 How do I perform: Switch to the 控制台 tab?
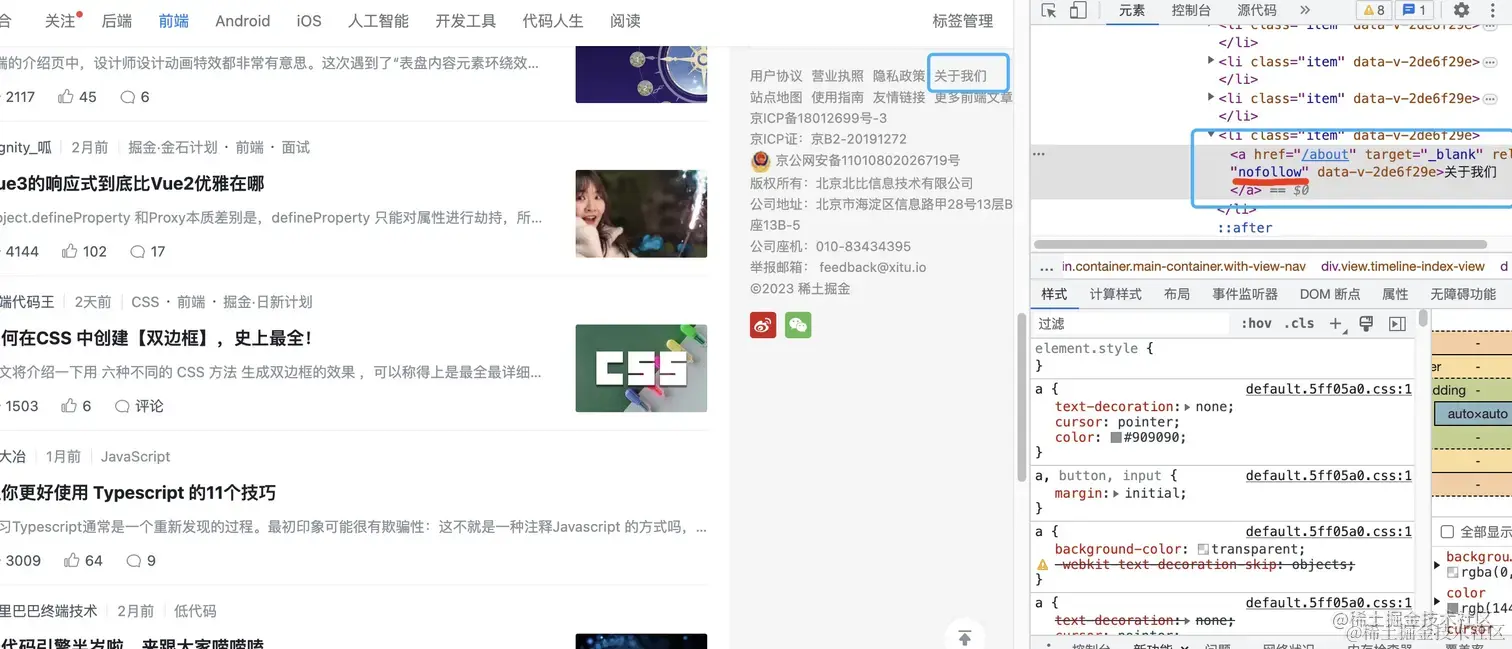tap(1191, 10)
